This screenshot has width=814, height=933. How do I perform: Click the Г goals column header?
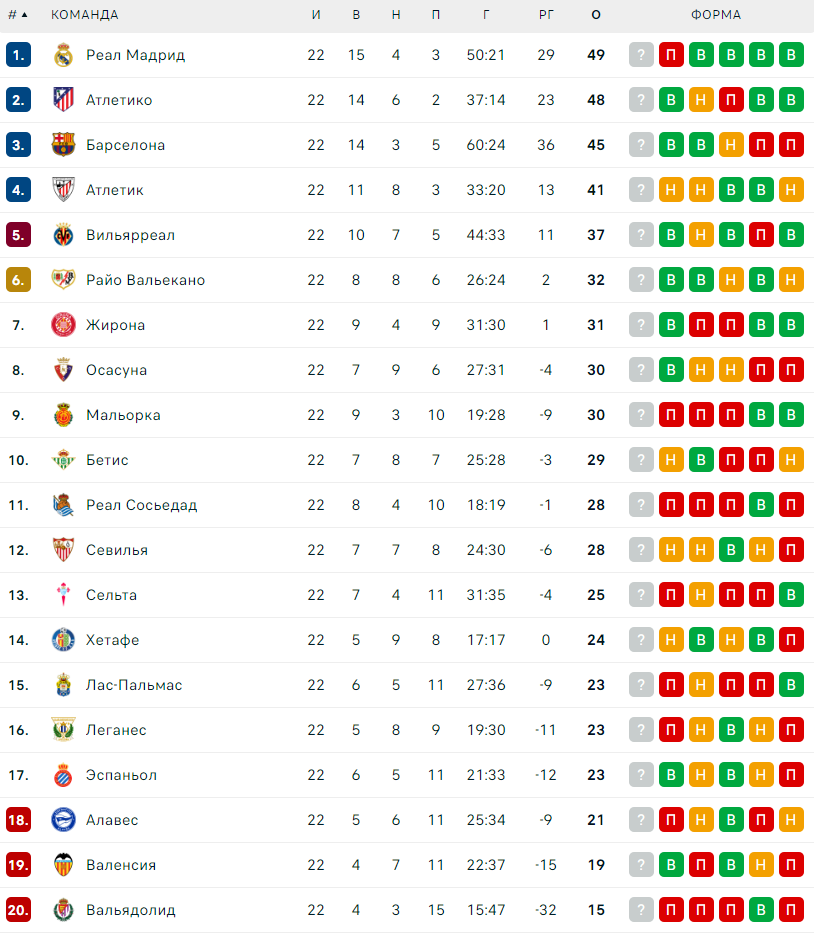coord(486,15)
